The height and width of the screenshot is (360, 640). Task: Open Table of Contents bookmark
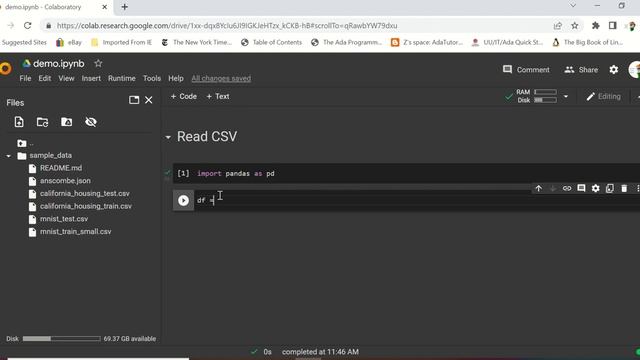(x=271, y=42)
